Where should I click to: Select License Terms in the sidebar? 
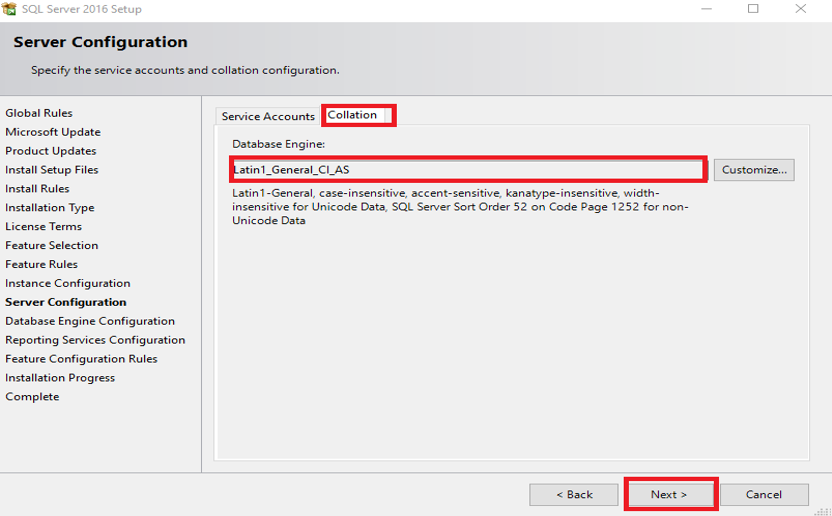click(44, 227)
